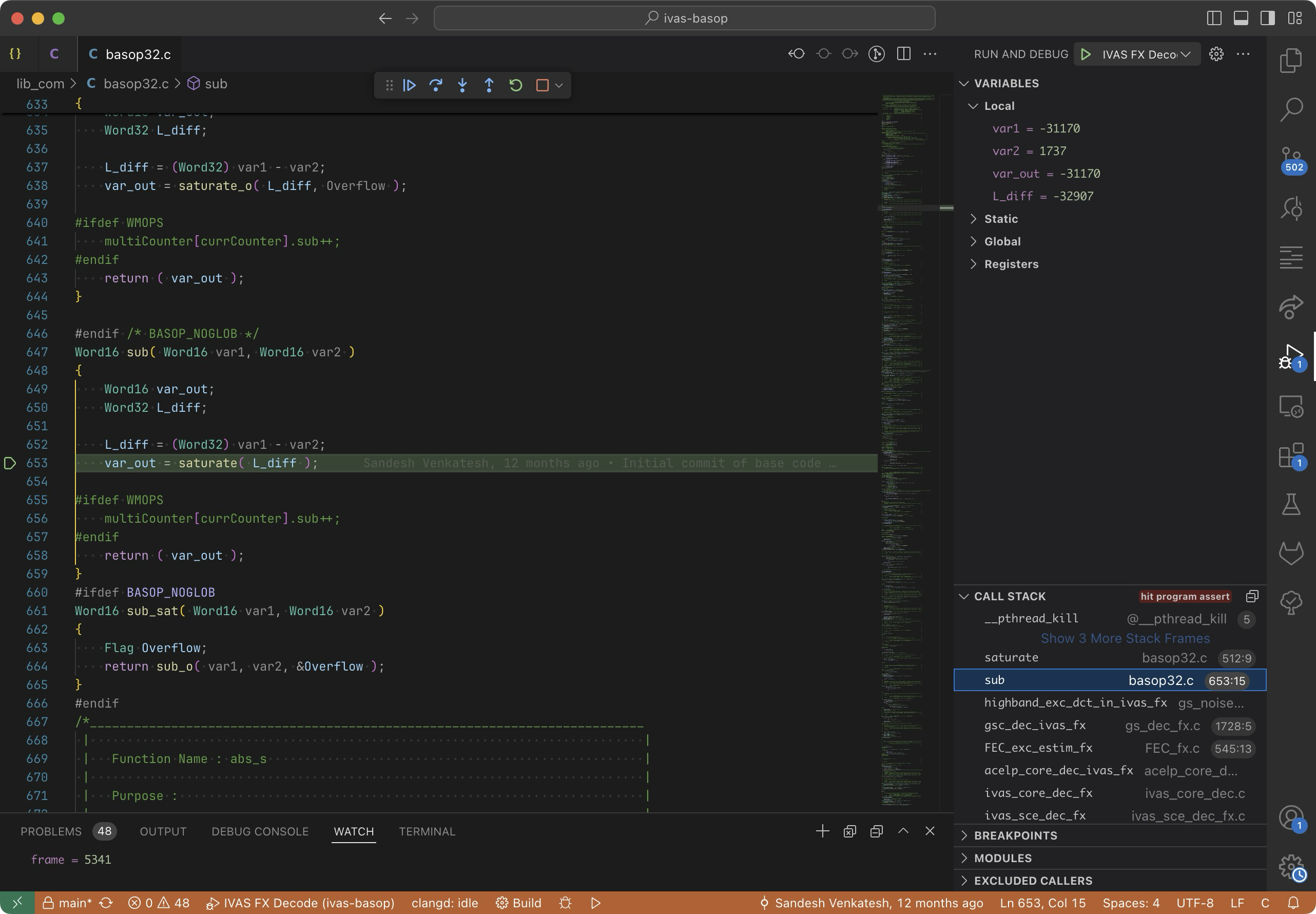Step Over in debug toolbar
Viewport: 1316px width, 914px height.
436,85
